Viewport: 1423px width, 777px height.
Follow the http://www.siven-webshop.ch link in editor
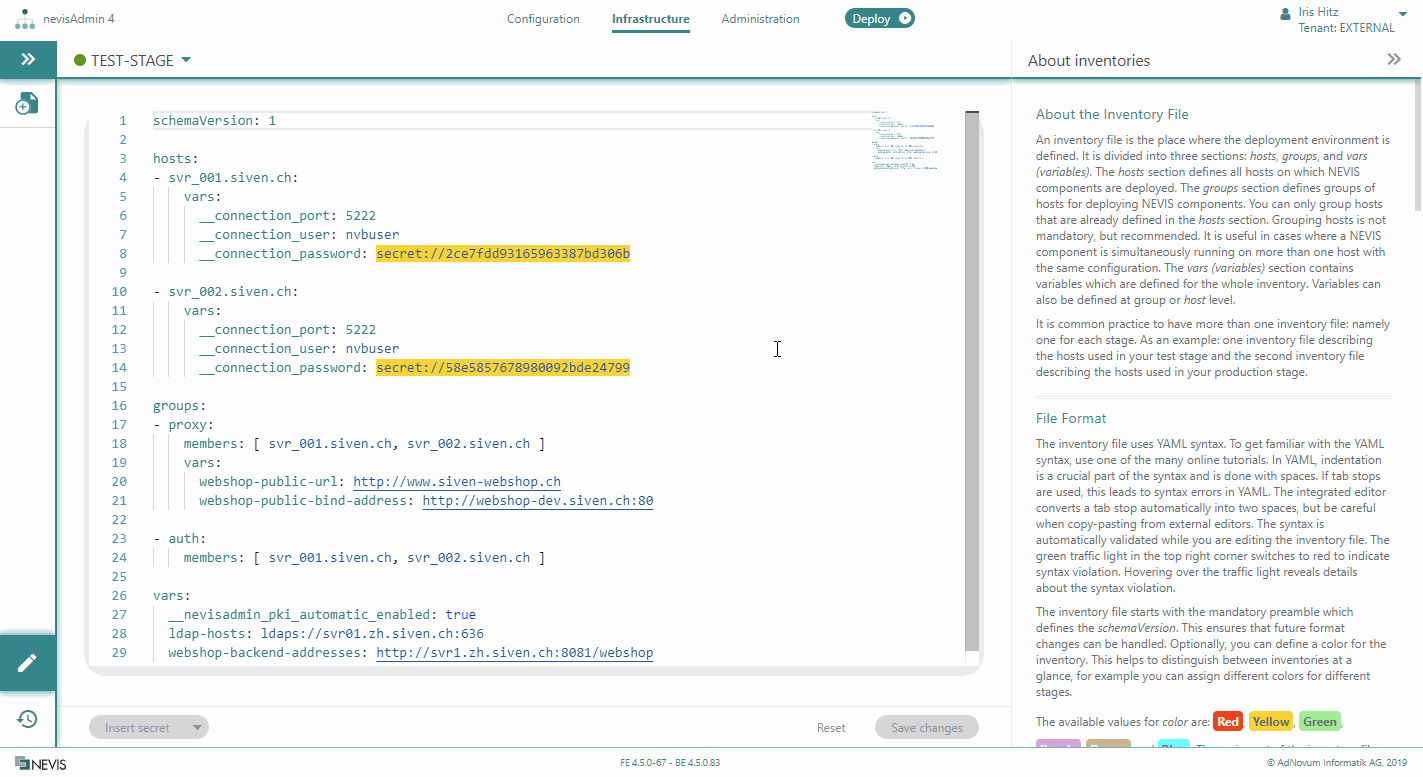point(457,482)
